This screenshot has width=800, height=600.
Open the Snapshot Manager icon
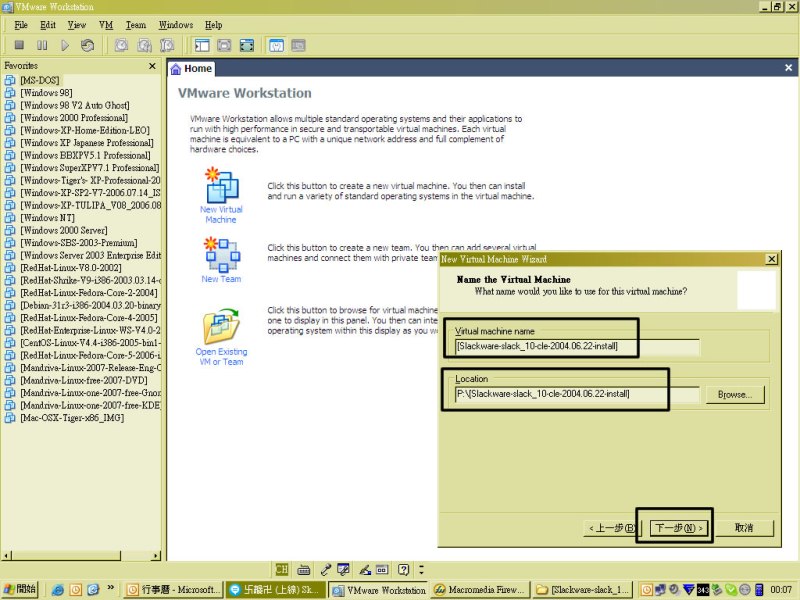tap(167, 45)
